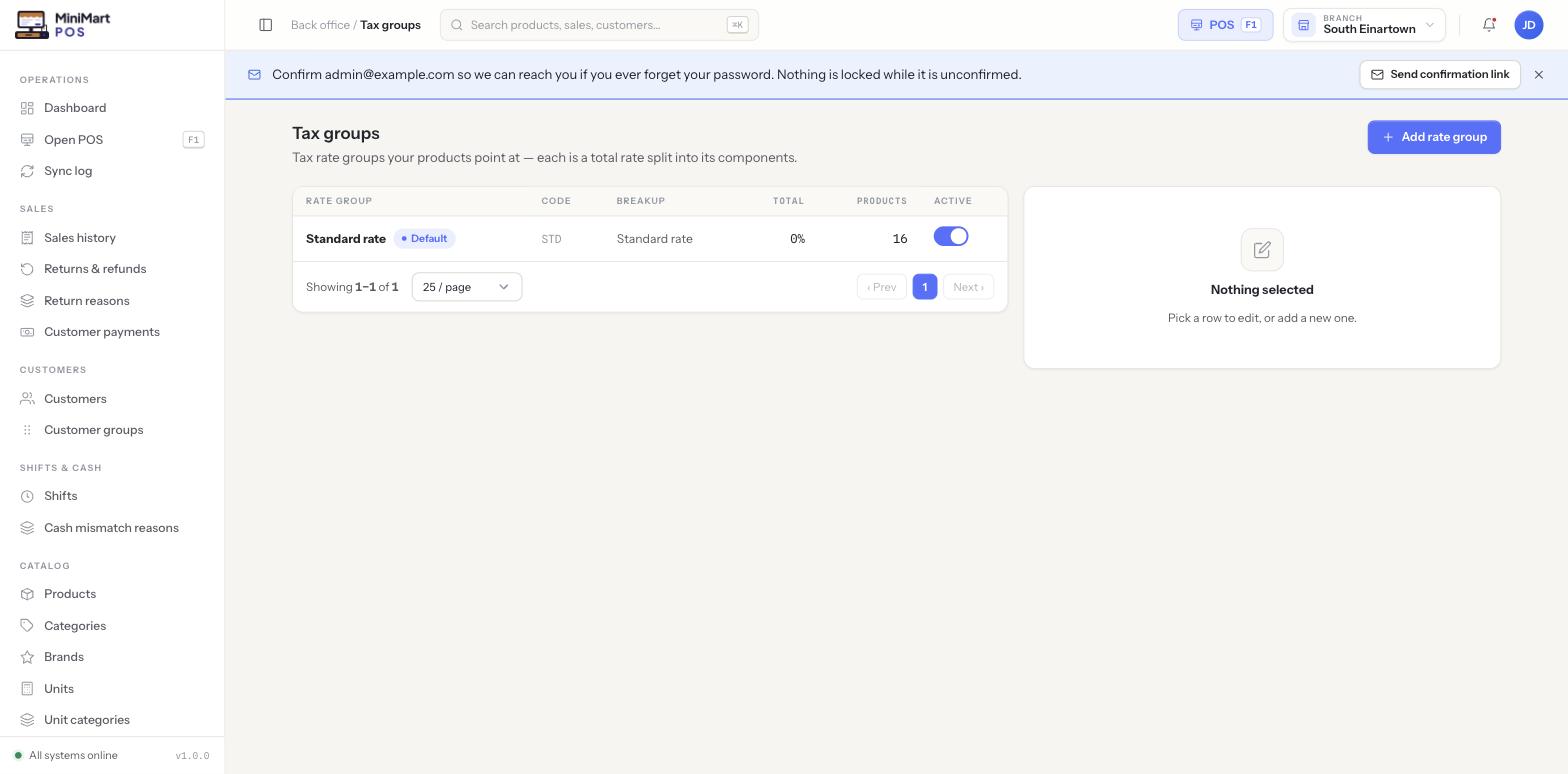Open Brands in the catalog

(112, 657)
